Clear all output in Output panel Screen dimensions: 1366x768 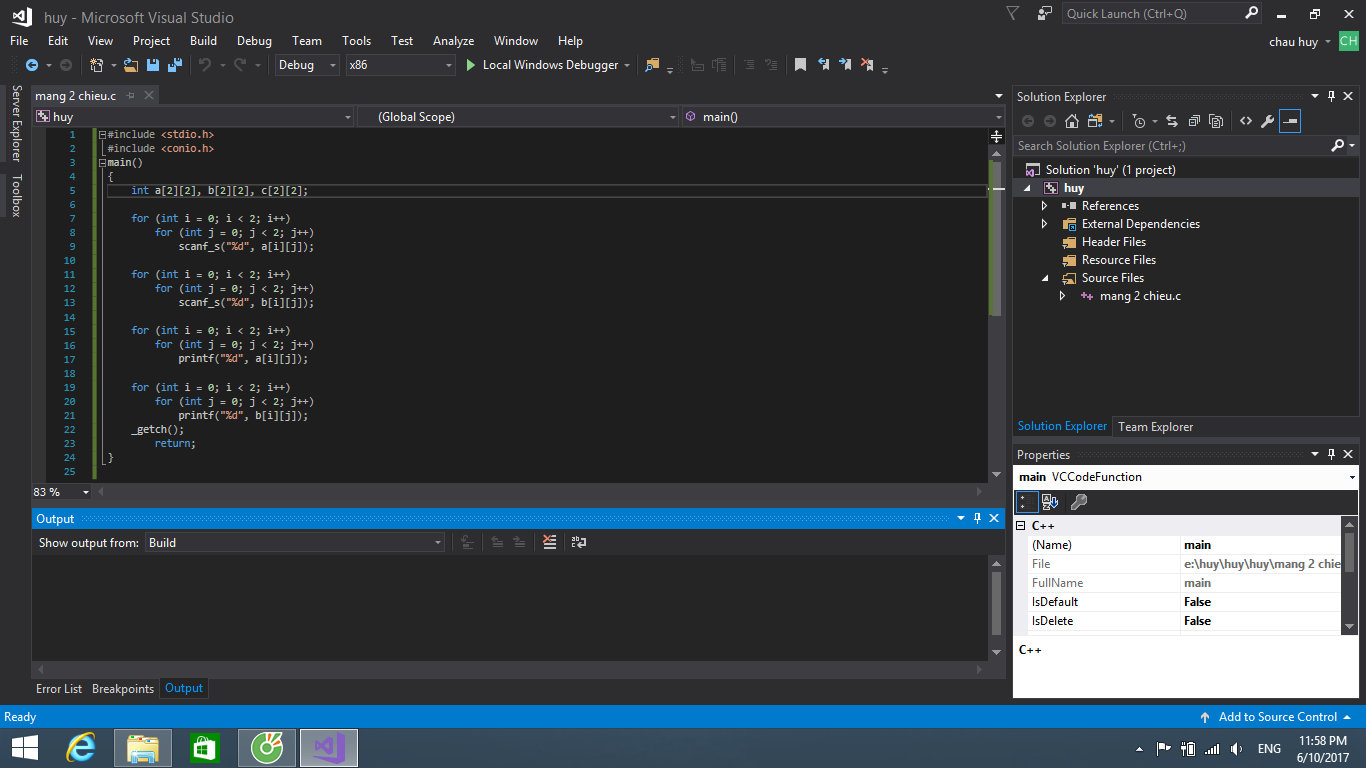(549, 542)
